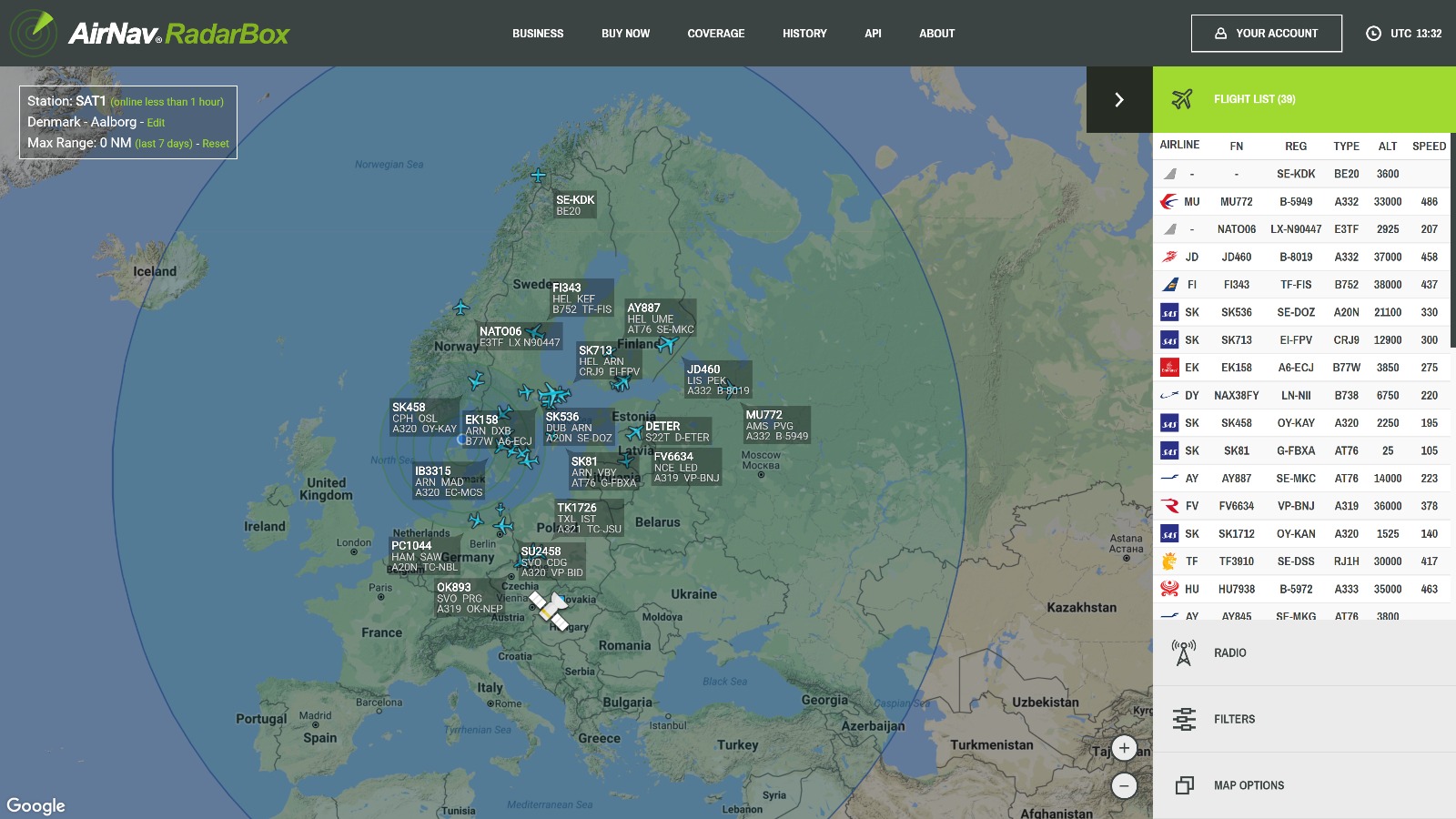This screenshot has width=1456, height=819.
Task: Click the NATO06 aircraft icon on map
Action: coord(534,332)
